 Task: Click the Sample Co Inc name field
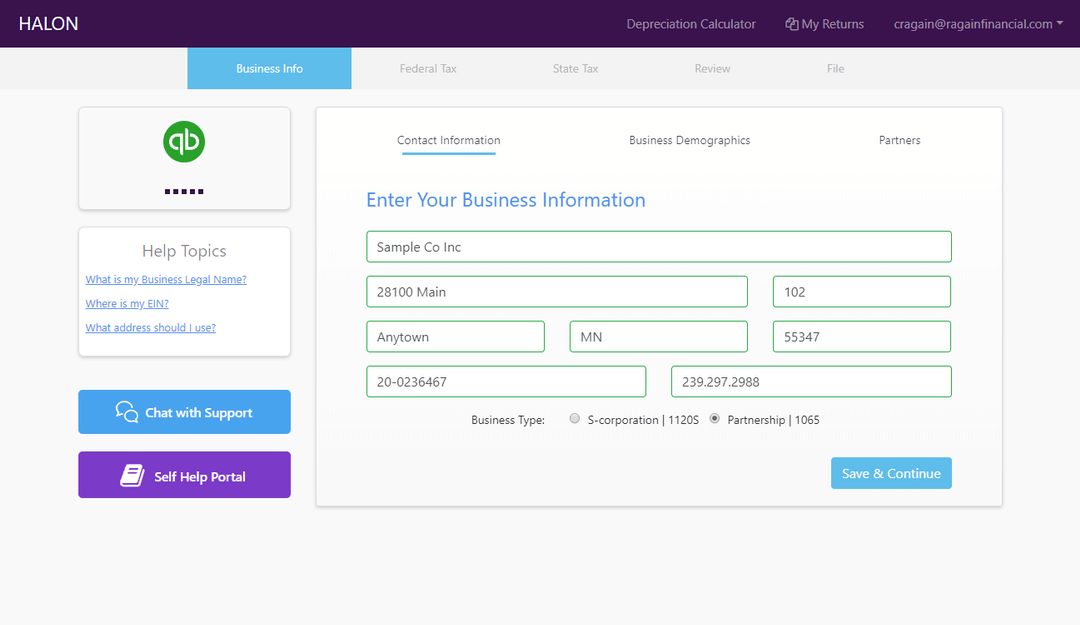click(x=658, y=246)
